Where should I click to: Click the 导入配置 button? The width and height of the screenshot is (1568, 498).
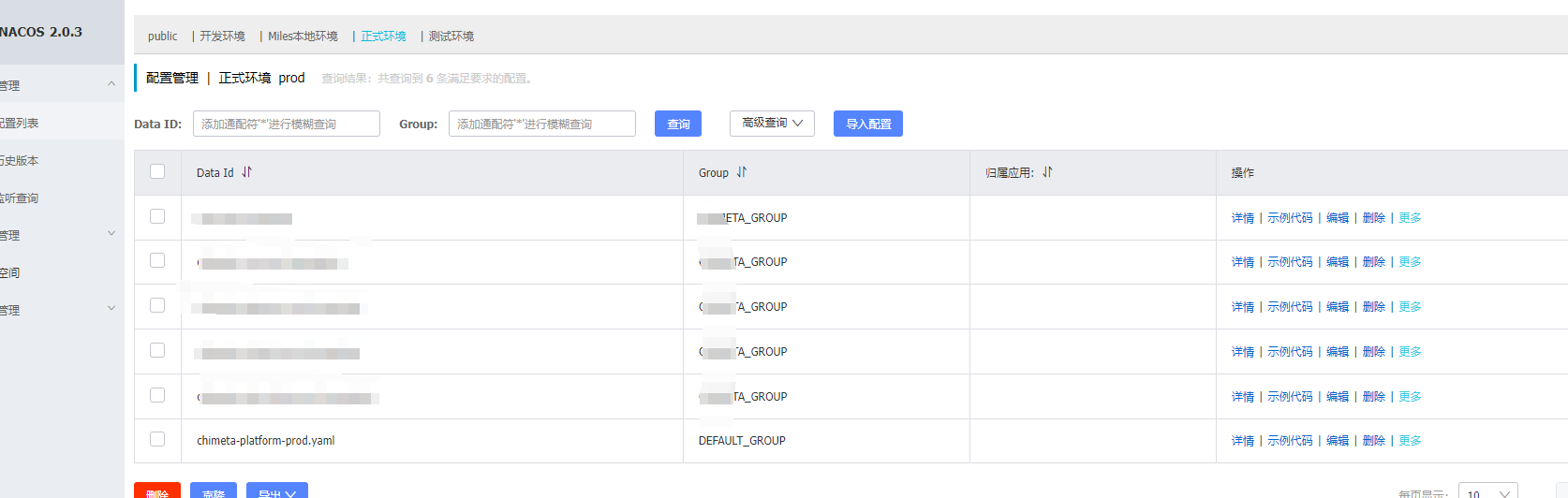867,124
